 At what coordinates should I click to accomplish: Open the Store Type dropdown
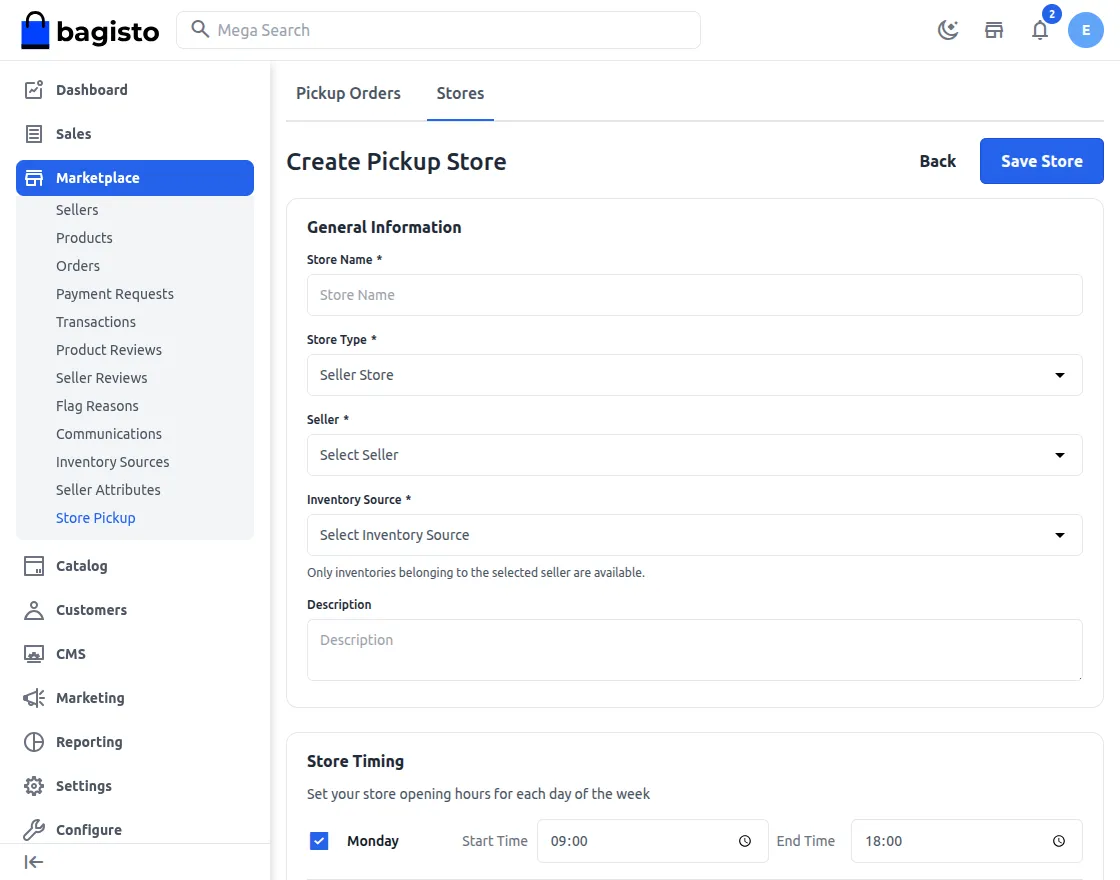coord(694,375)
